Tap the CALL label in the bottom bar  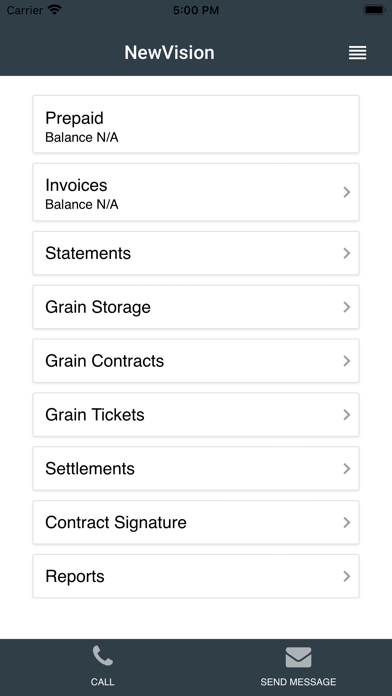coord(103,682)
